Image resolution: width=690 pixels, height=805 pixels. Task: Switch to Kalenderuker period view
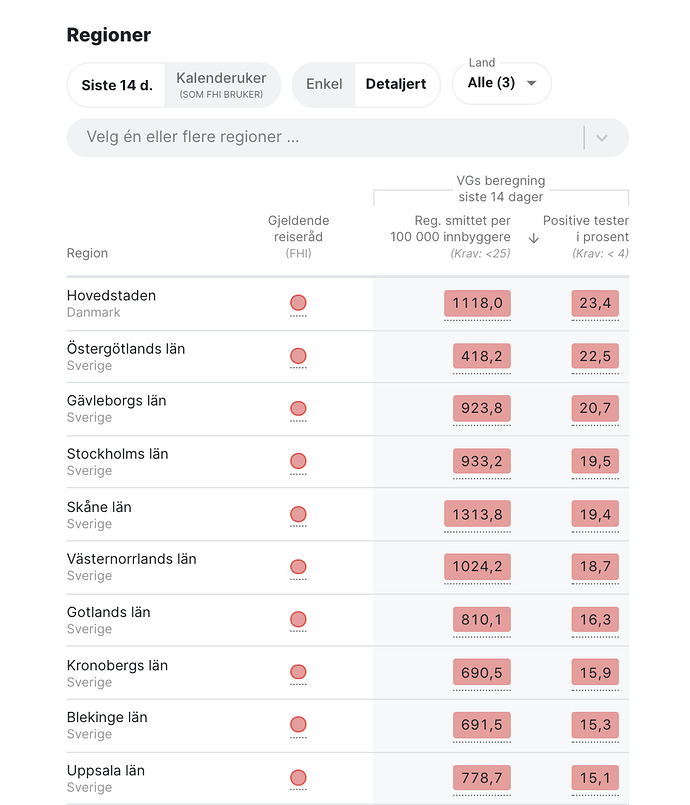[x=221, y=85]
